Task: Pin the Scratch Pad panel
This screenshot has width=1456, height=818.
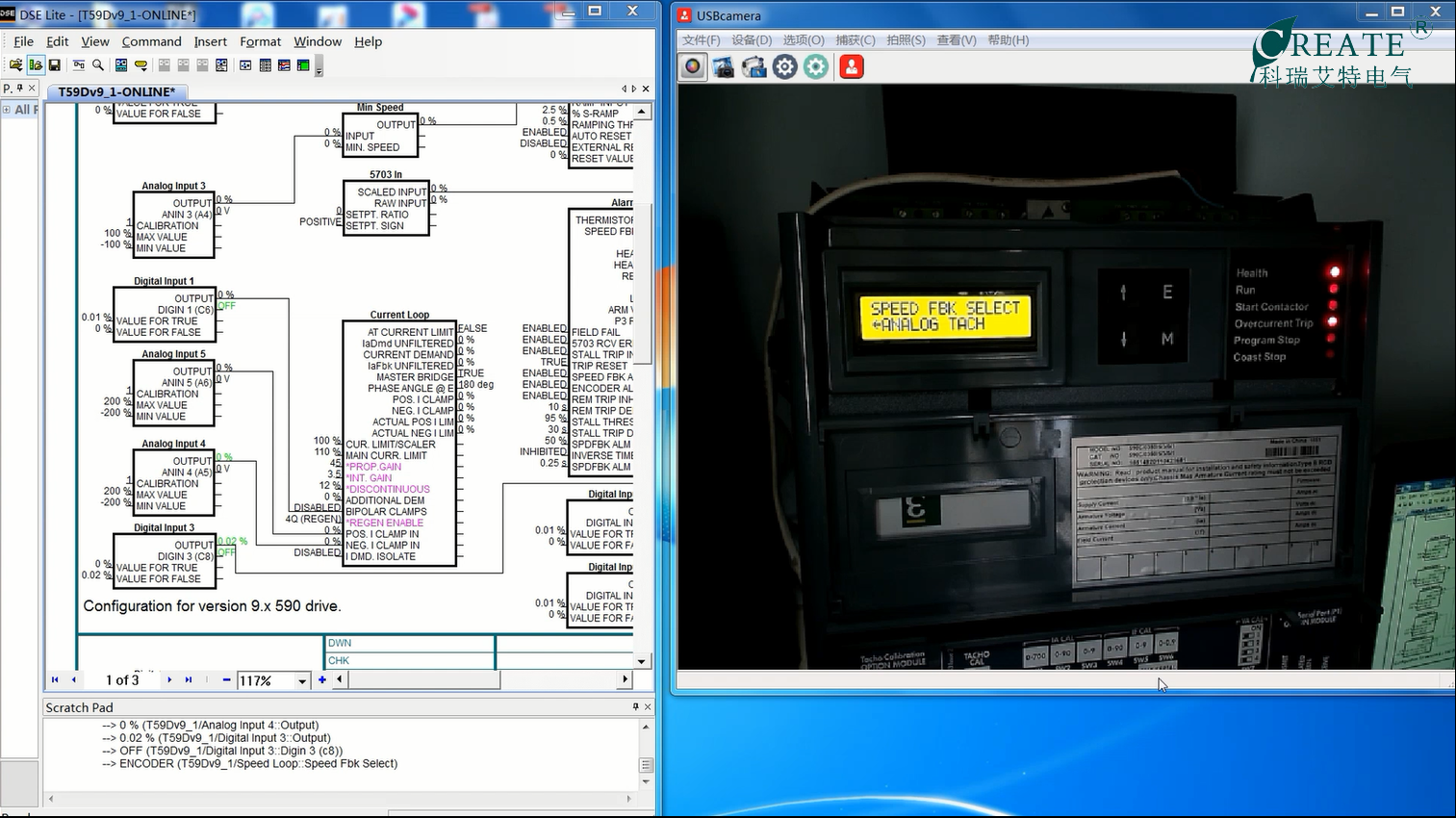Action: tap(635, 706)
